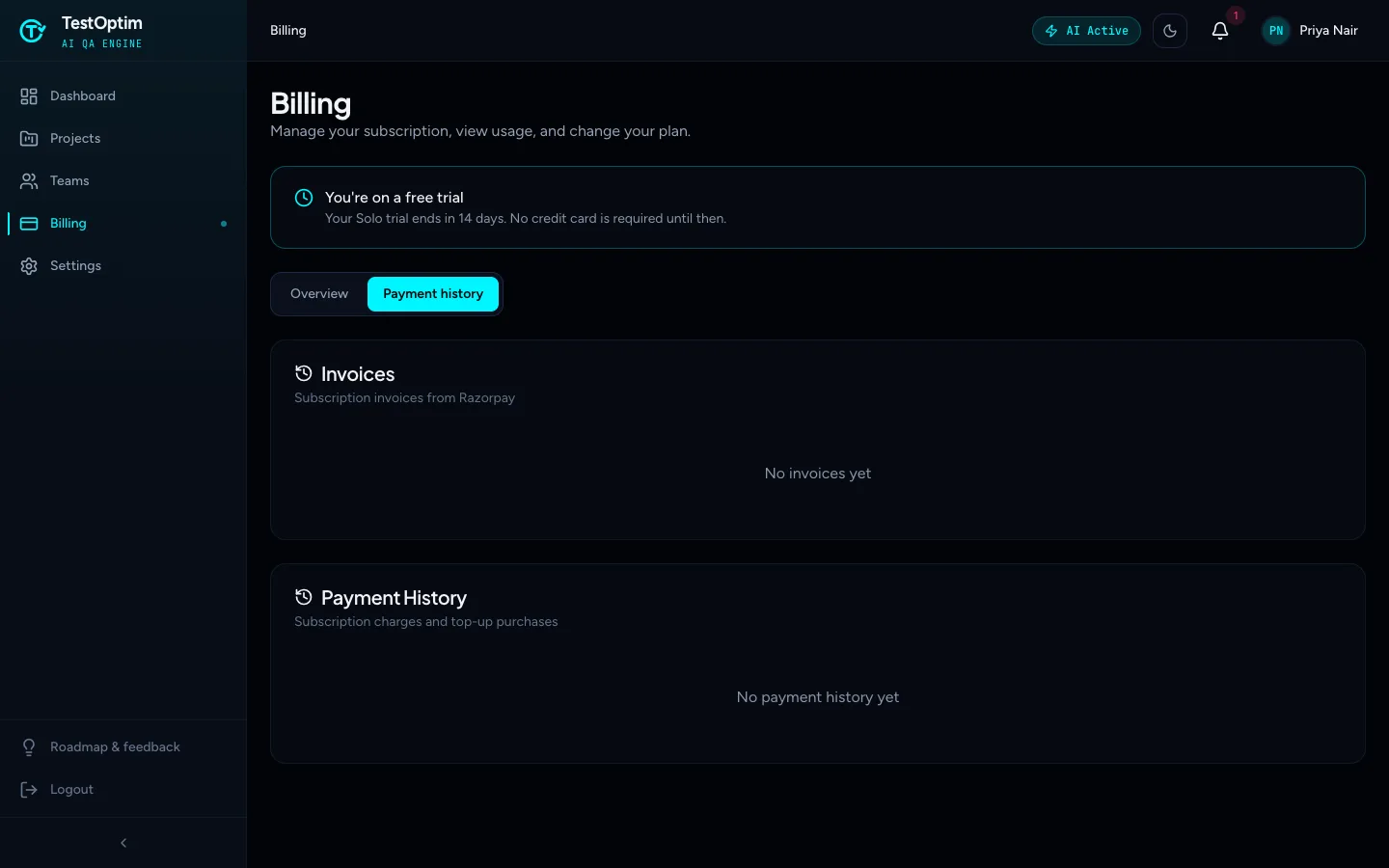1389x868 pixels.
Task: Open the Projects menu item
Action: (123, 139)
